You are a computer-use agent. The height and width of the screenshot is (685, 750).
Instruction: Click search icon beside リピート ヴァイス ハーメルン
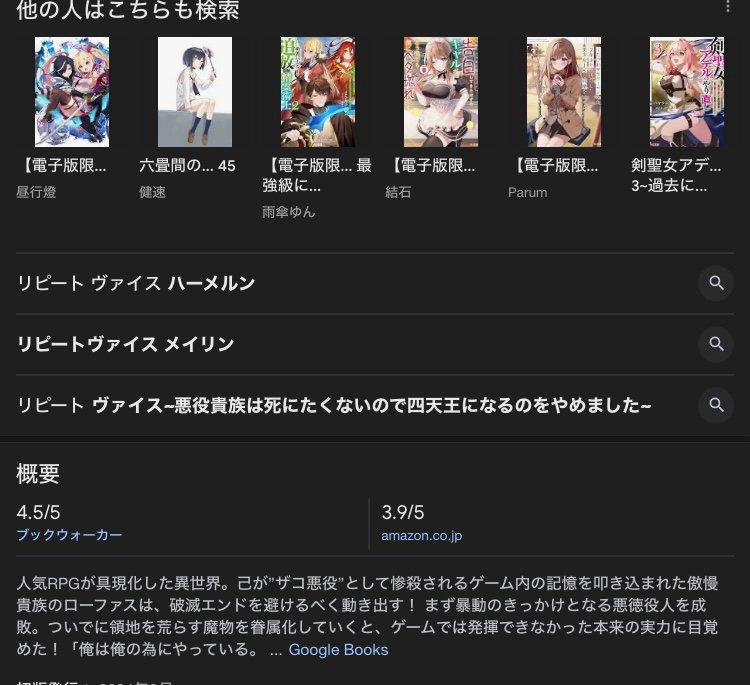tap(716, 283)
